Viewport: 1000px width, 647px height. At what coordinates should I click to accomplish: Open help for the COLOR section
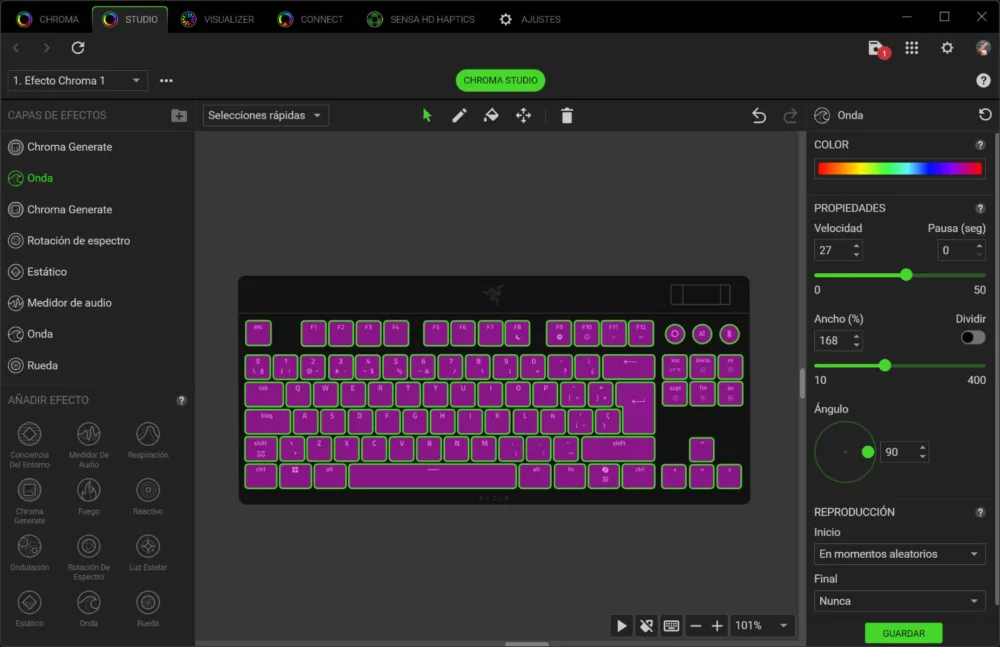980,145
